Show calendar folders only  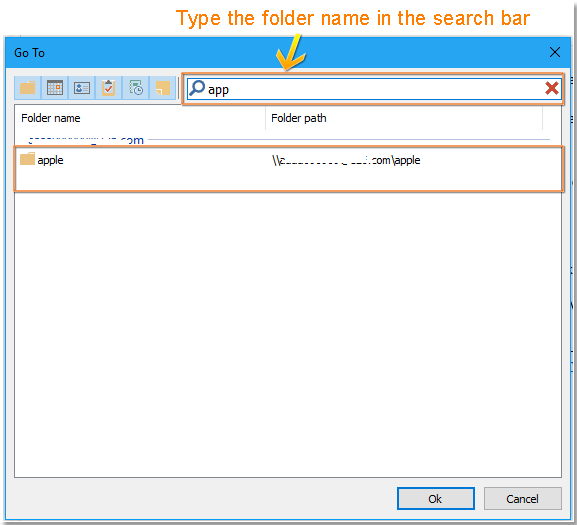point(55,88)
